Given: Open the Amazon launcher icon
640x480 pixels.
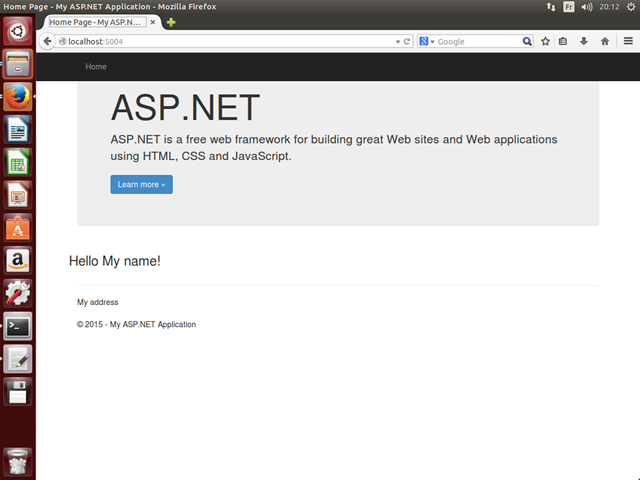Looking at the screenshot, I should click(x=18, y=261).
